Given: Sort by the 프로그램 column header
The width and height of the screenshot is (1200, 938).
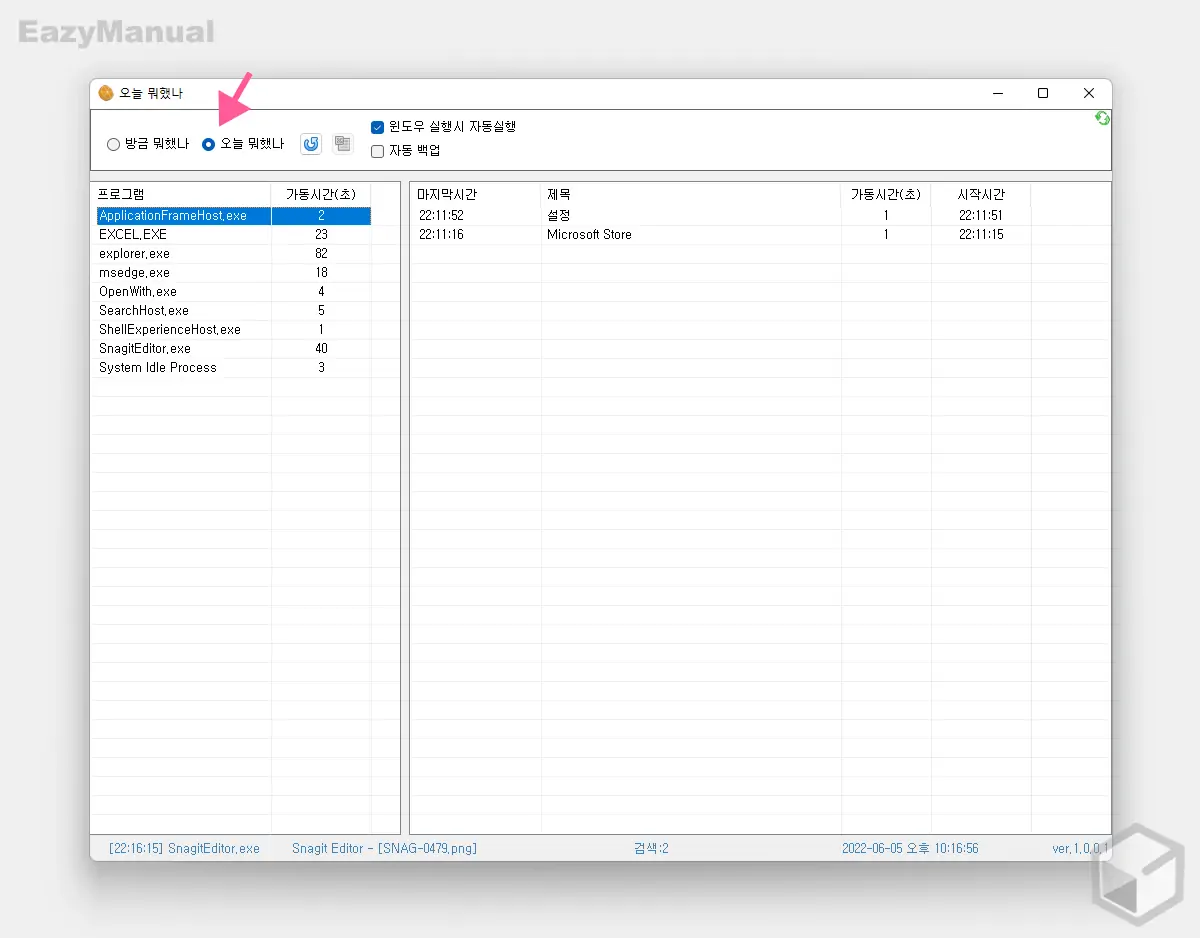Looking at the screenshot, I should 181,194.
